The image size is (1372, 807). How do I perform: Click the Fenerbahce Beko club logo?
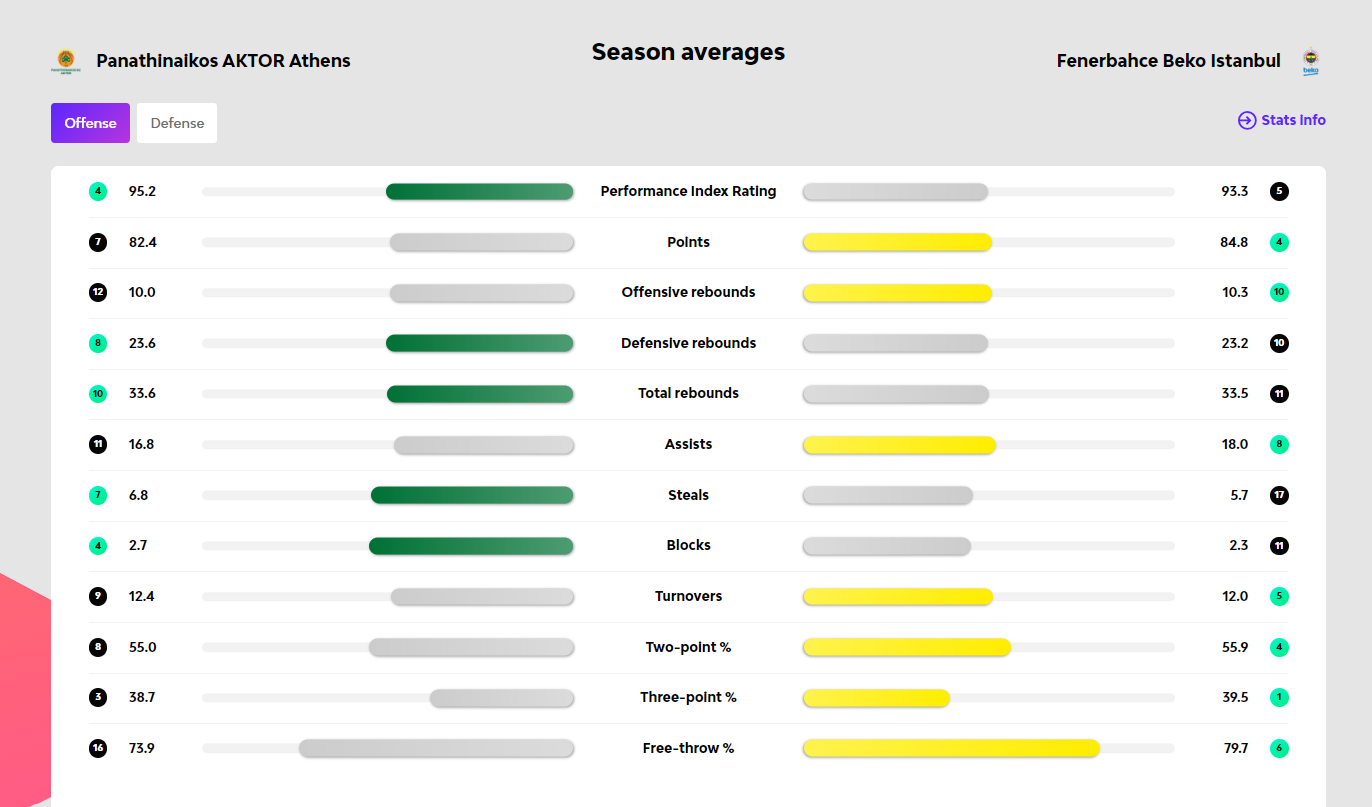tap(1310, 62)
